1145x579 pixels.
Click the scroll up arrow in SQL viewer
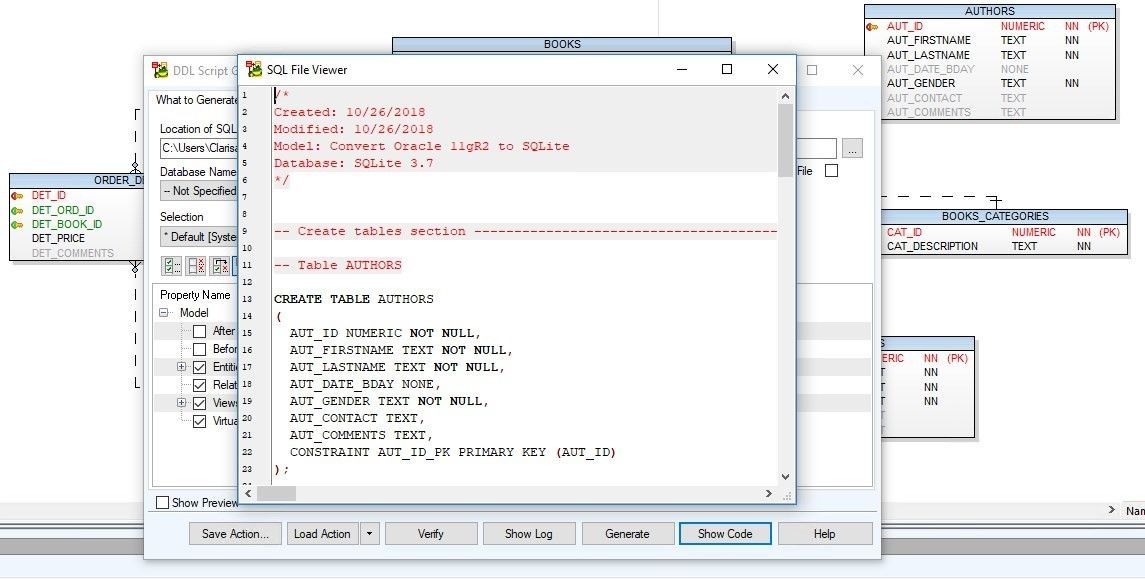(x=785, y=96)
